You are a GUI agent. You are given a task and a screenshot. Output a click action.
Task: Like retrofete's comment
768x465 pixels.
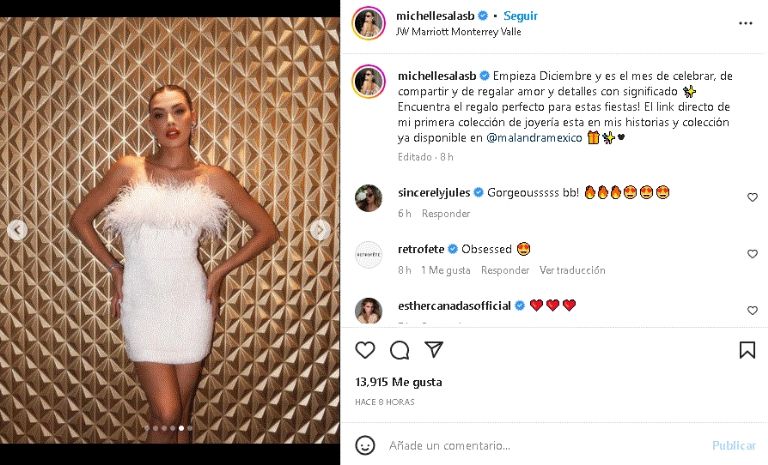(752, 255)
